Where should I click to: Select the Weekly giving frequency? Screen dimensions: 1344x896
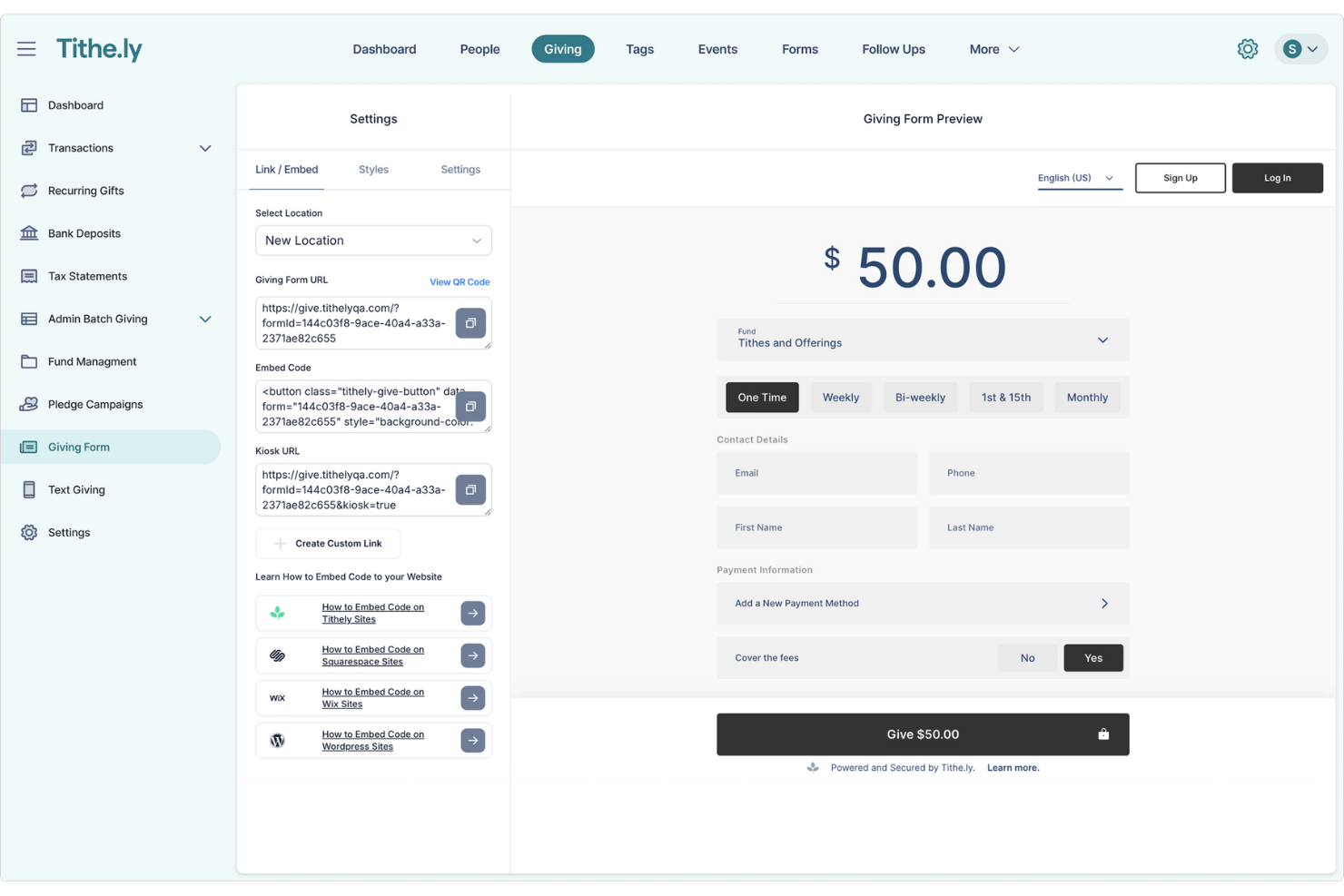[840, 397]
